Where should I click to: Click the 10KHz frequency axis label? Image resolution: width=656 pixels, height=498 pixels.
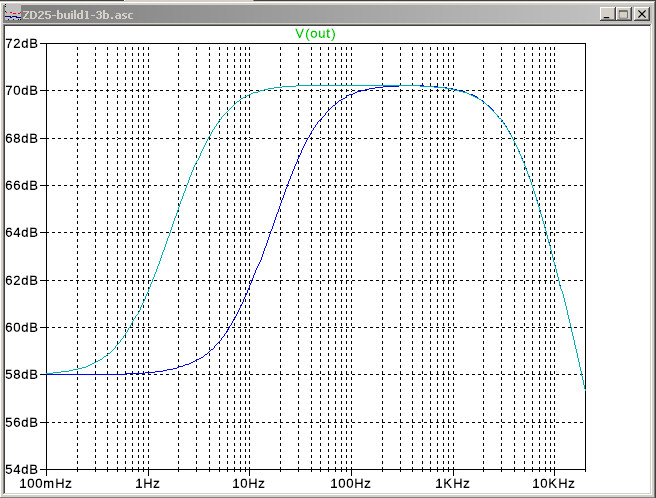(x=554, y=484)
